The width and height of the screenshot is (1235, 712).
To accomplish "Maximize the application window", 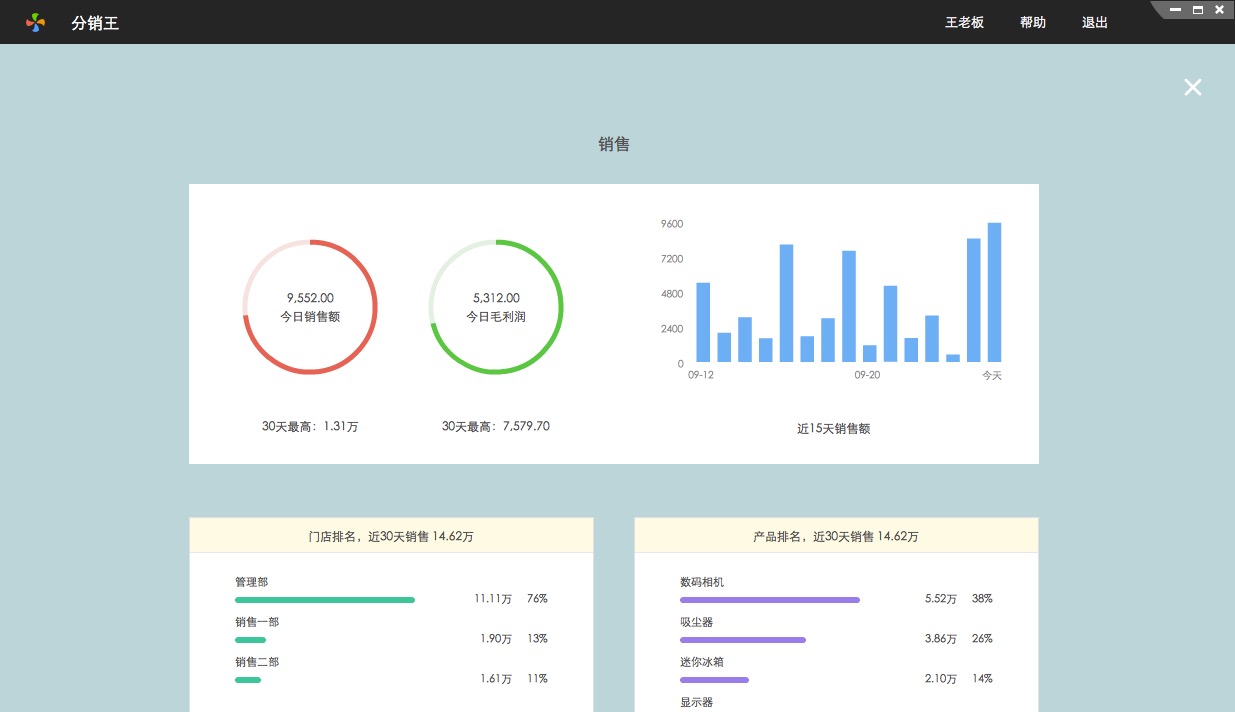I will [x=1197, y=10].
